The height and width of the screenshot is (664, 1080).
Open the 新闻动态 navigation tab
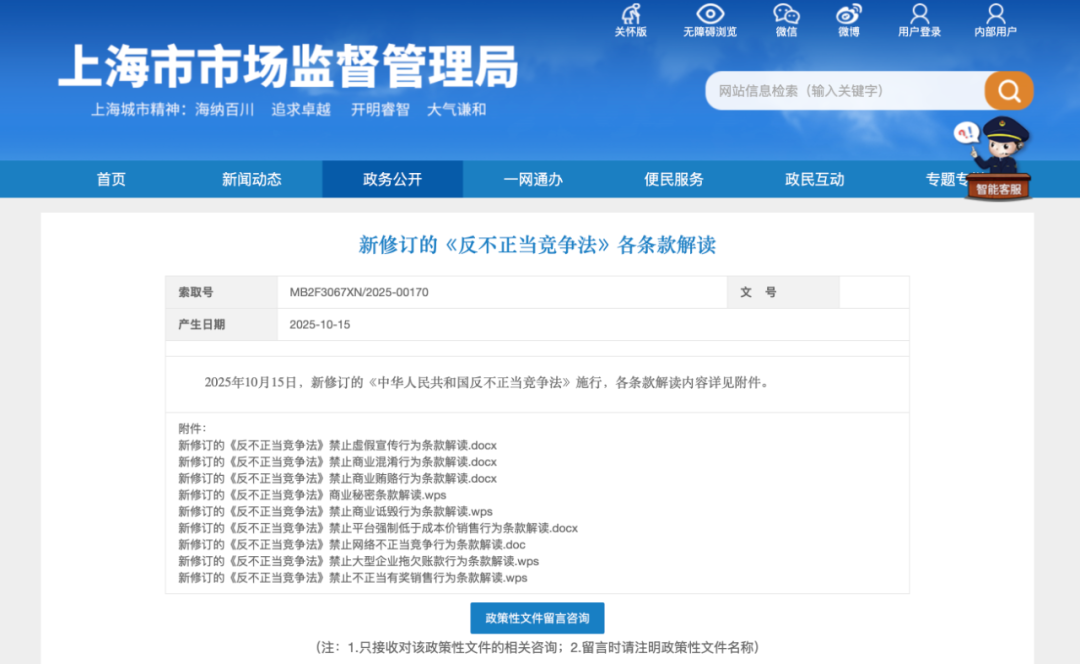click(251, 180)
